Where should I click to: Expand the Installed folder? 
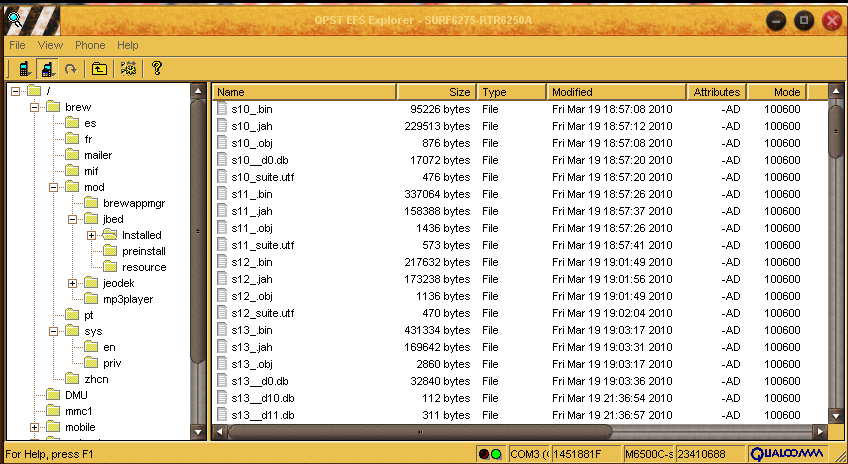[x=91, y=235]
